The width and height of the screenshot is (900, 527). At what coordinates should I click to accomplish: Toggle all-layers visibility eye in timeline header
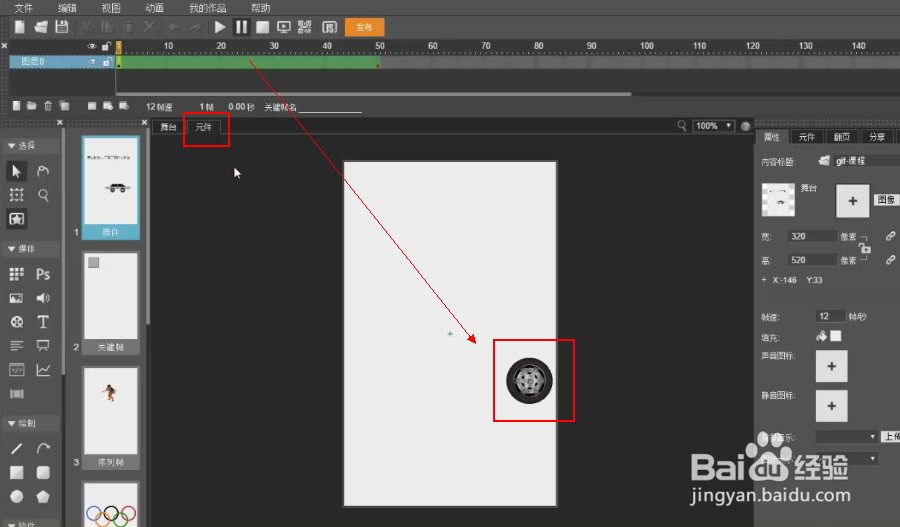(92, 46)
